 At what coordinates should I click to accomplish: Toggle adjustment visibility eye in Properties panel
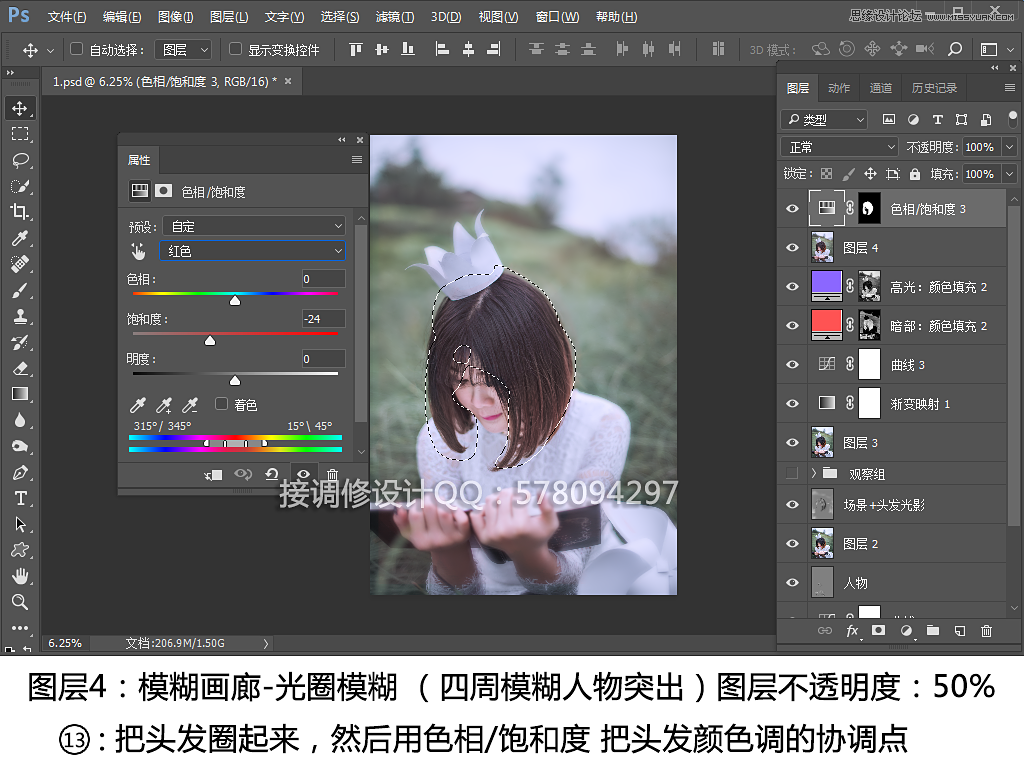point(303,474)
